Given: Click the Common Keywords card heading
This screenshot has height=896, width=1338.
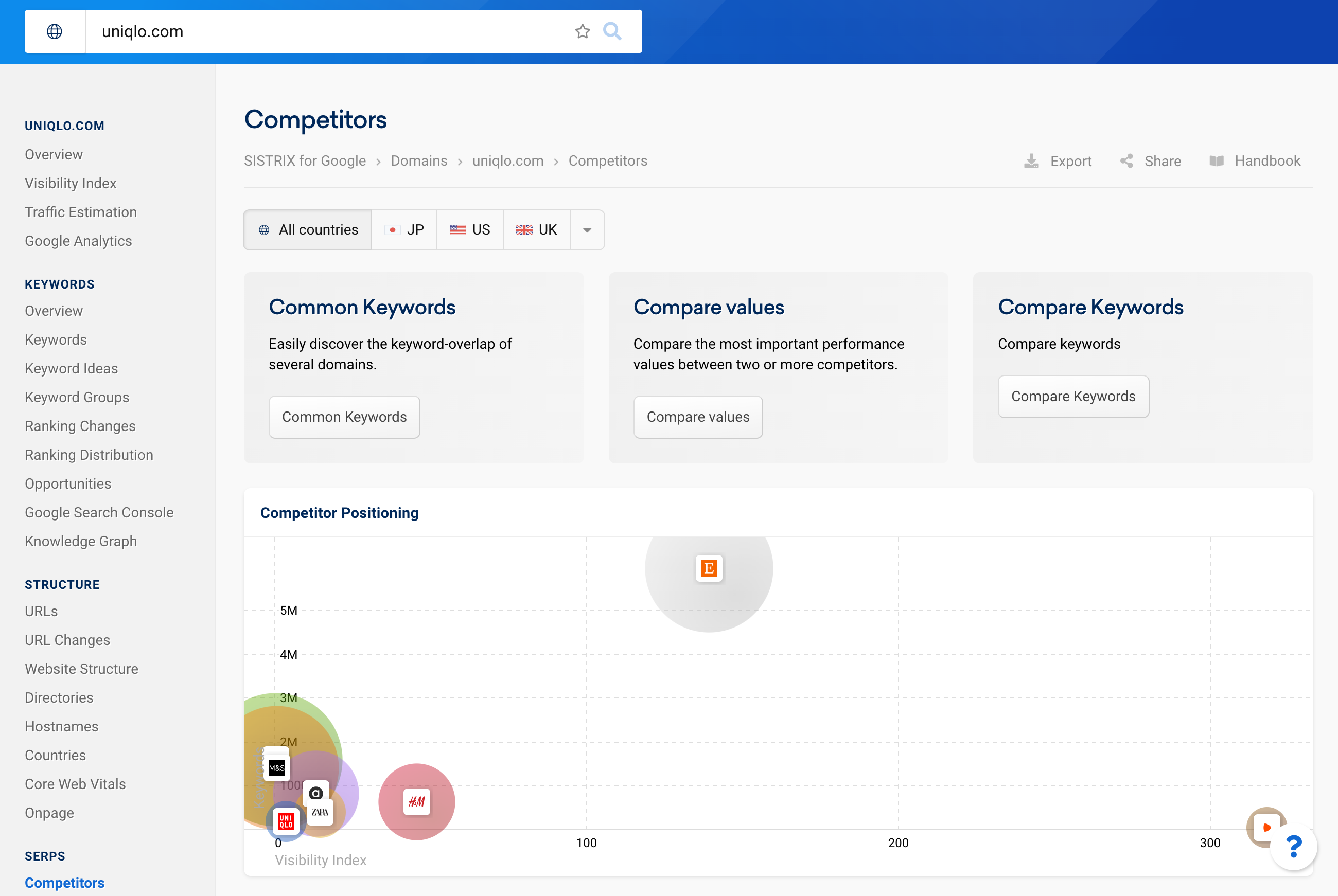Looking at the screenshot, I should 362,308.
